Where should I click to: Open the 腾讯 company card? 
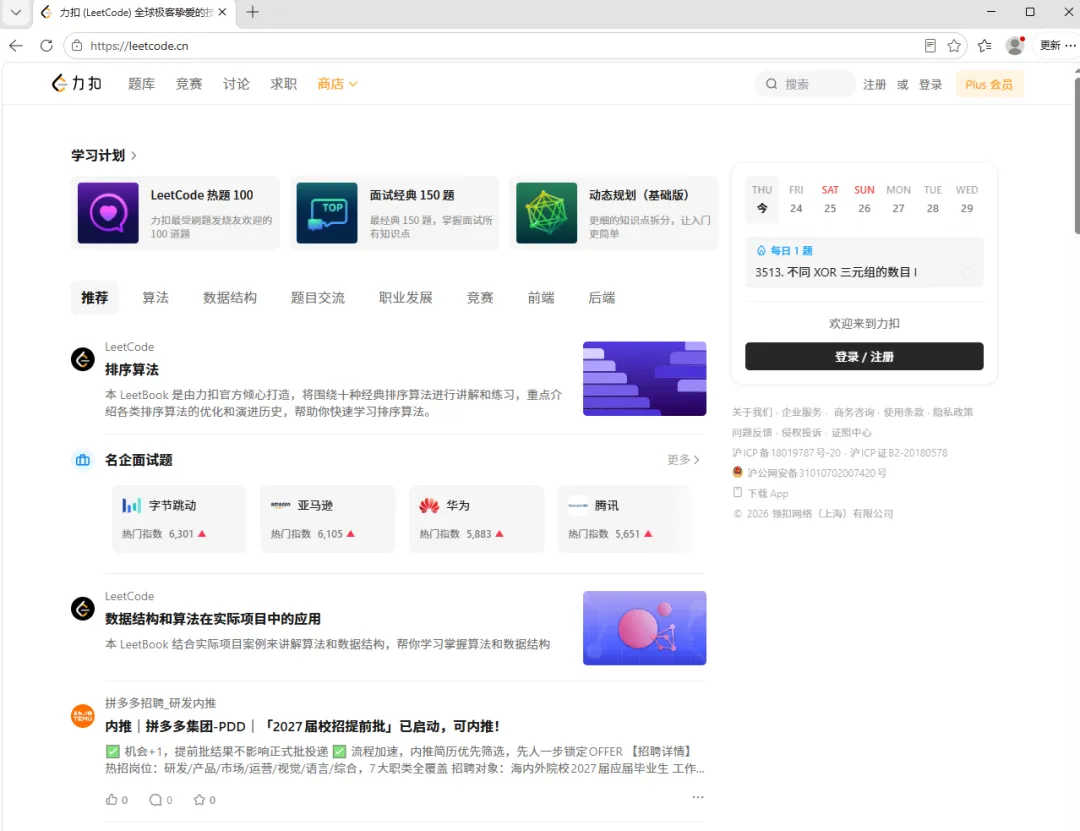pyautogui.click(x=625, y=519)
